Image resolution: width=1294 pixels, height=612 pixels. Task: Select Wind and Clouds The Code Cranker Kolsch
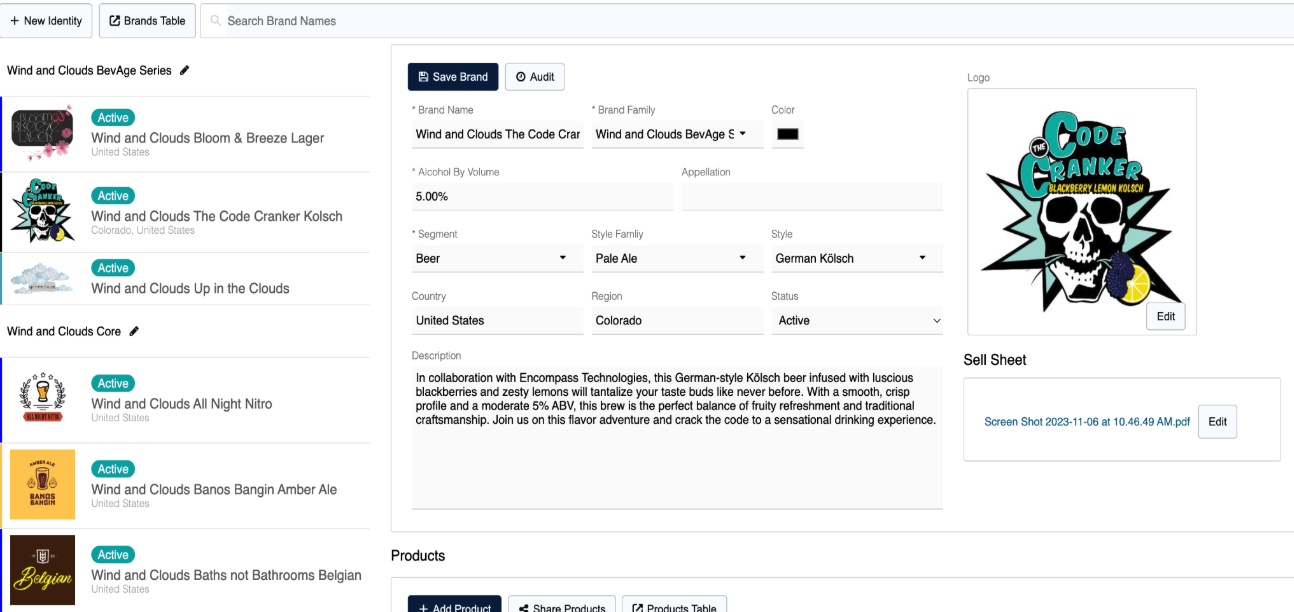[217, 216]
